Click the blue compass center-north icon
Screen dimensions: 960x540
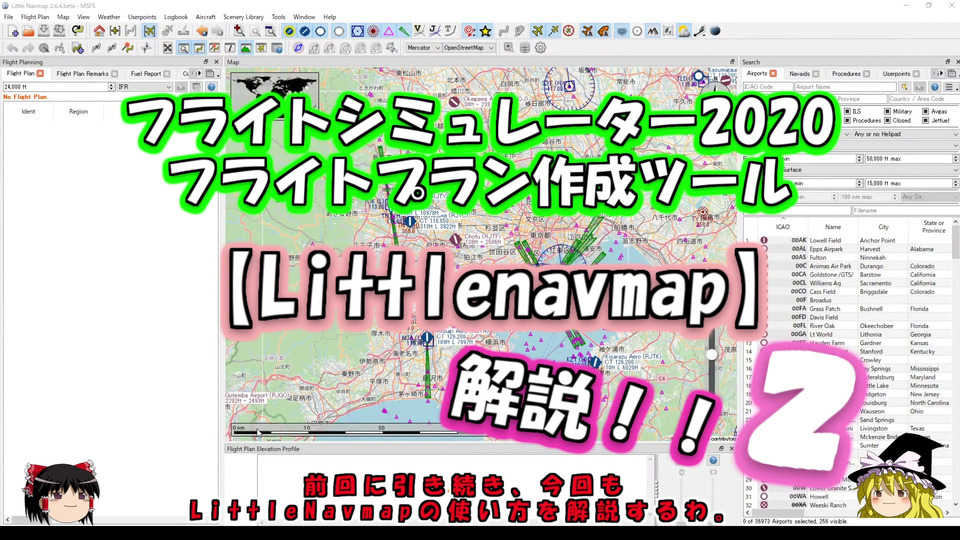pos(298,47)
